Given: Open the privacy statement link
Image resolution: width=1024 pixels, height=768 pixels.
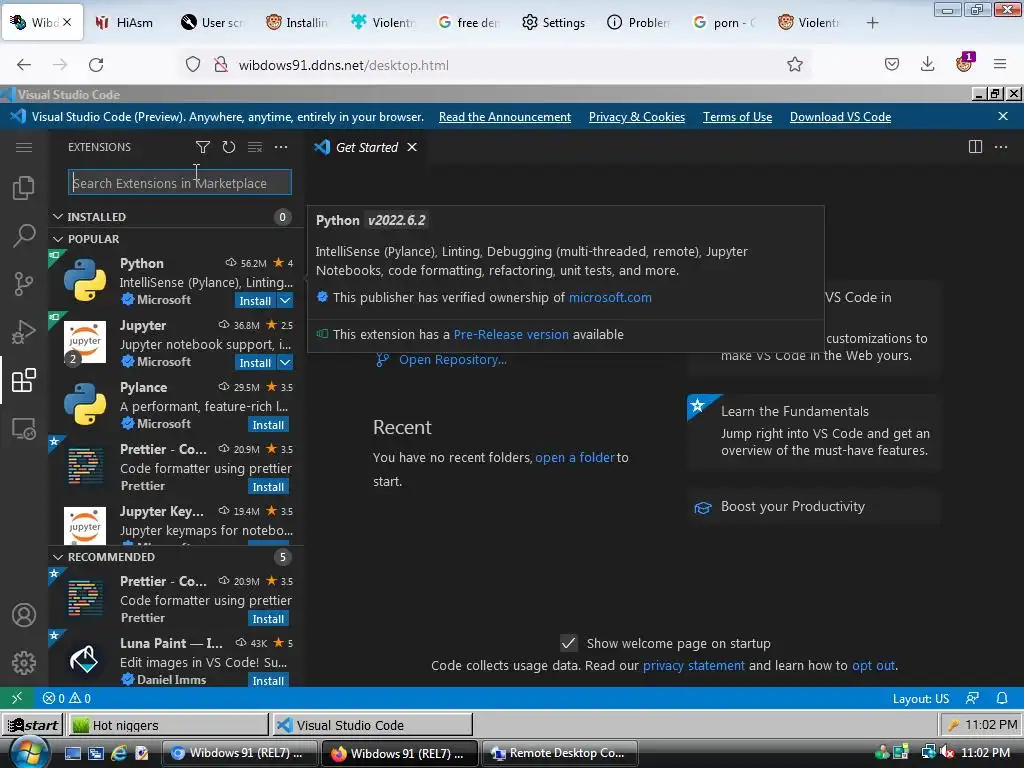Looking at the screenshot, I should pos(694,665).
